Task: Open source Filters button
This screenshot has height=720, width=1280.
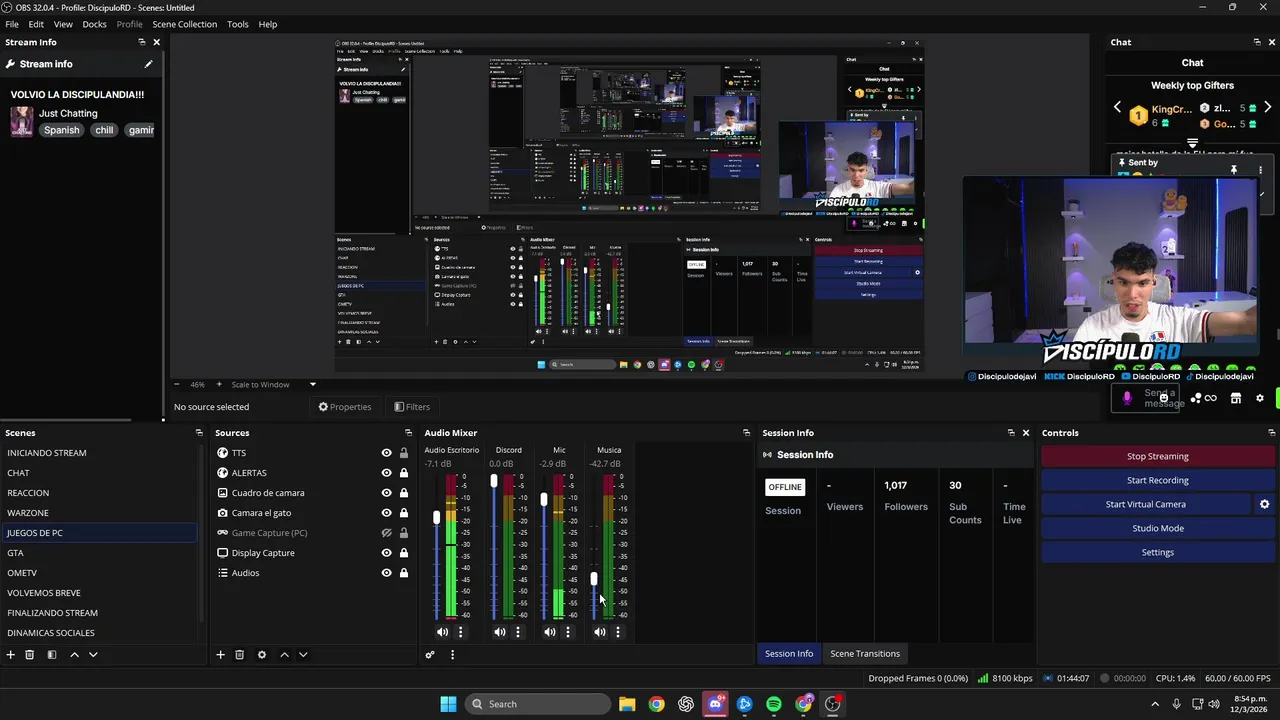Action: click(412, 407)
